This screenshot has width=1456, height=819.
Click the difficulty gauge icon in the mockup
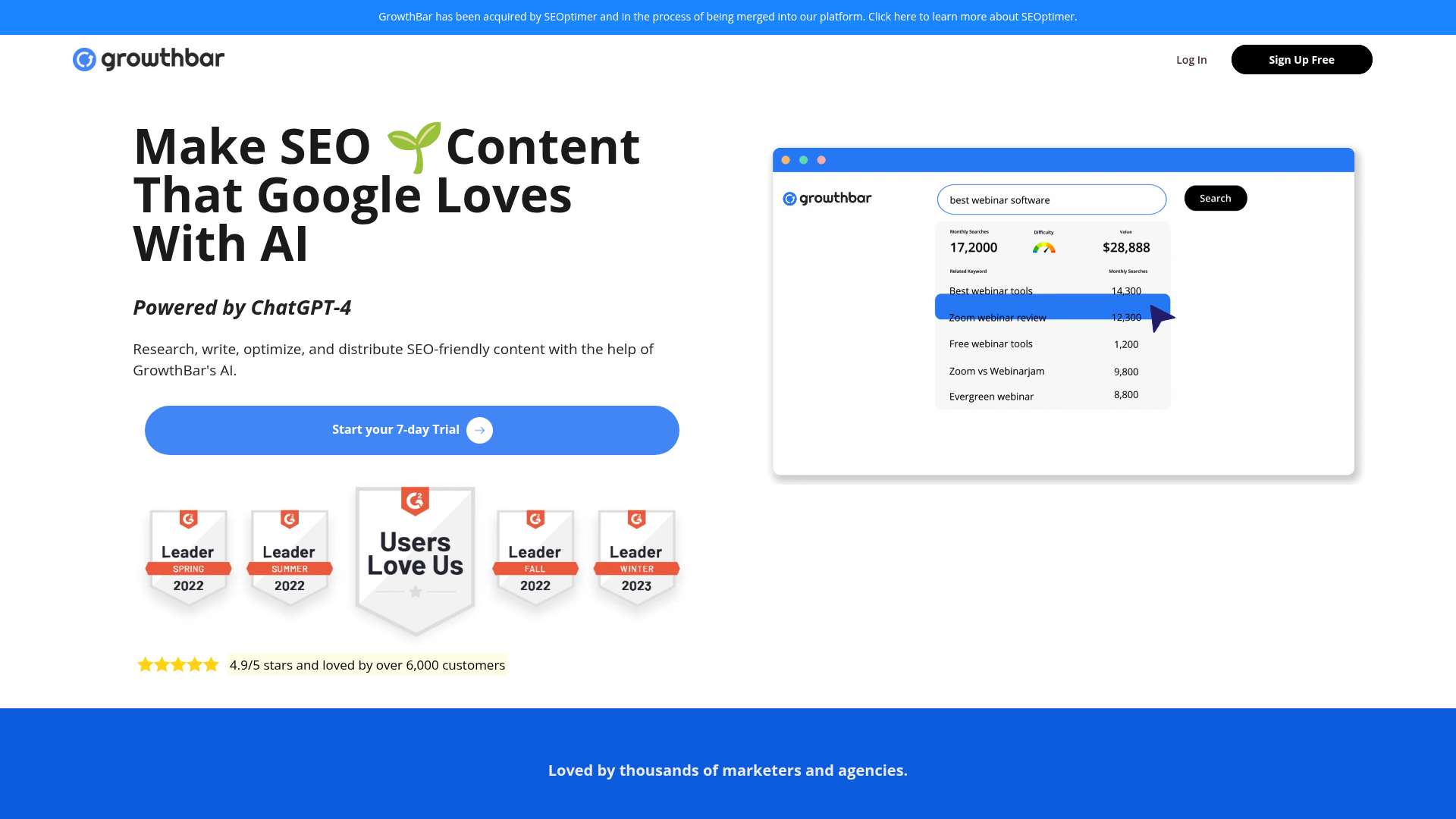1043,246
